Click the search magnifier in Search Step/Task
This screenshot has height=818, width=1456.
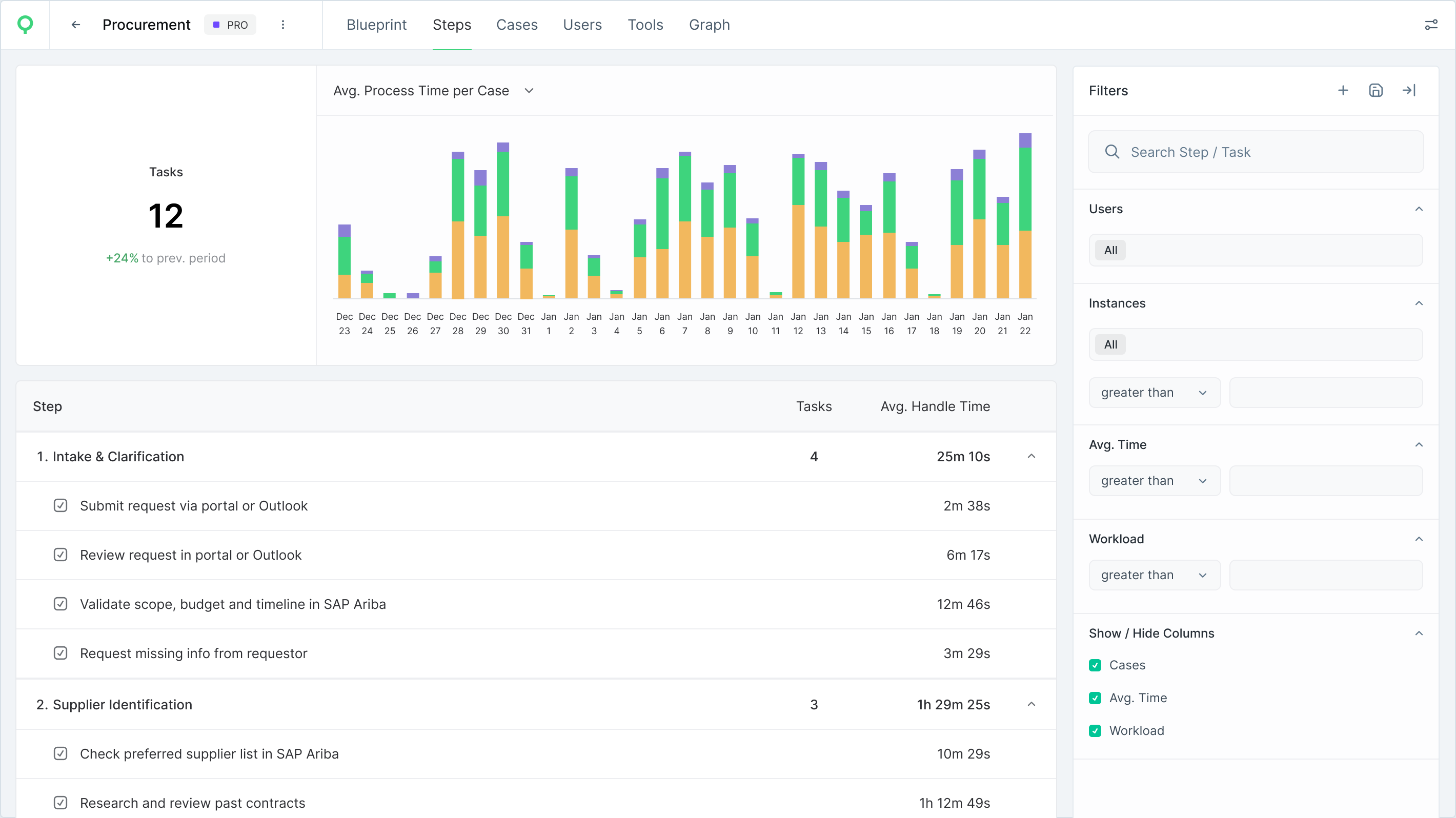[1112, 151]
